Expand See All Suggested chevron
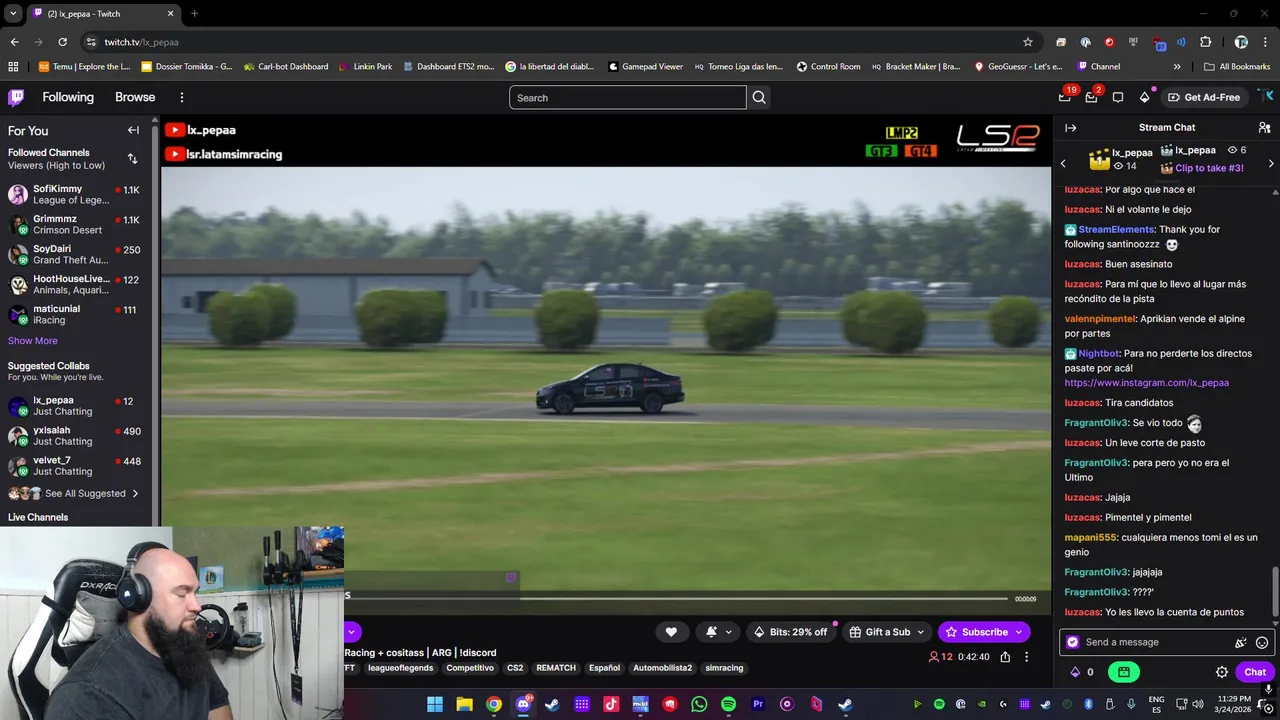This screenshot has width=1280, height=720. click(135, 493)
